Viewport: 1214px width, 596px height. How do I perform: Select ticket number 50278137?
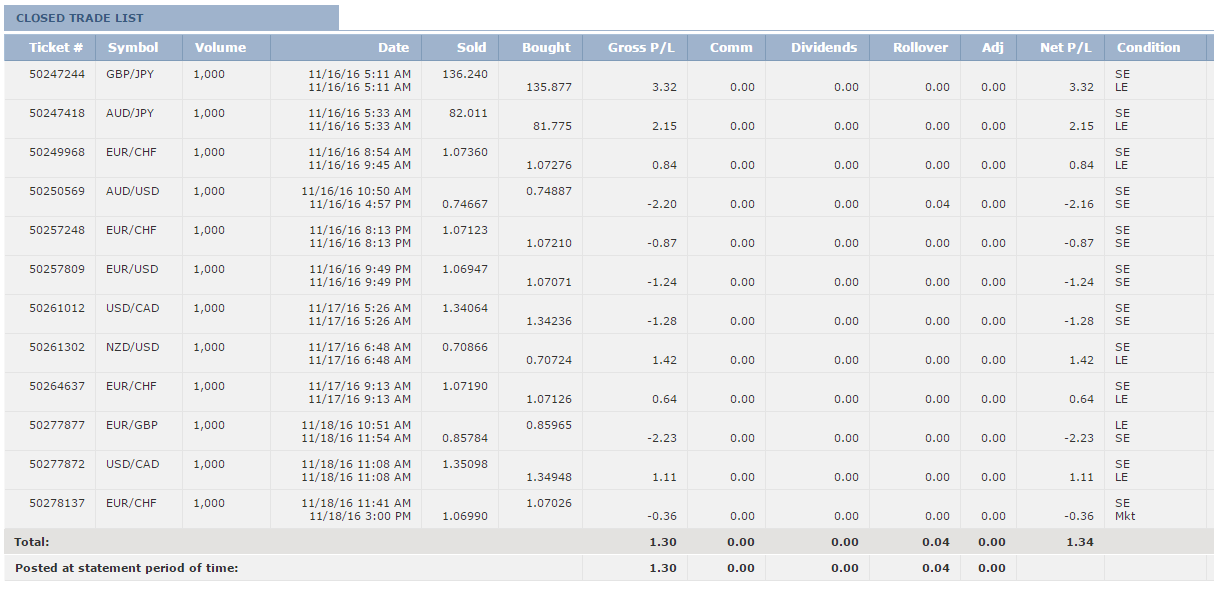coord(57,503)
